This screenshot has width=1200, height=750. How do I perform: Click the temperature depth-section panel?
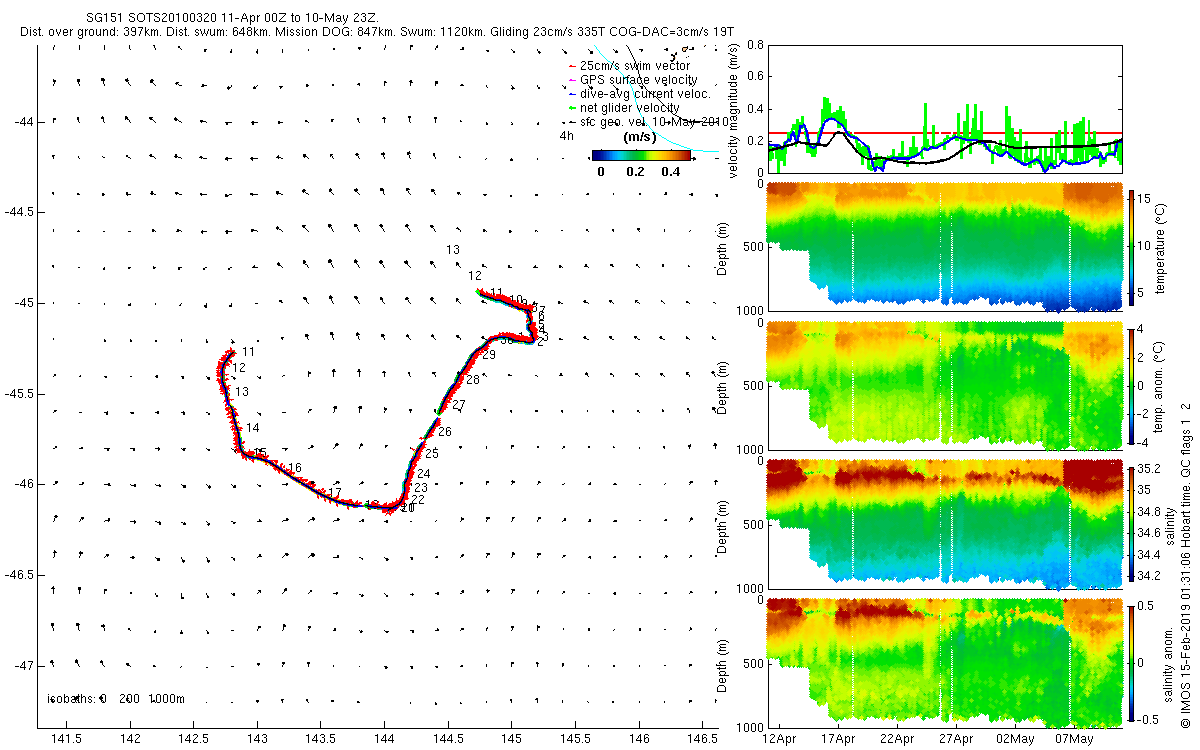(945, 247)
